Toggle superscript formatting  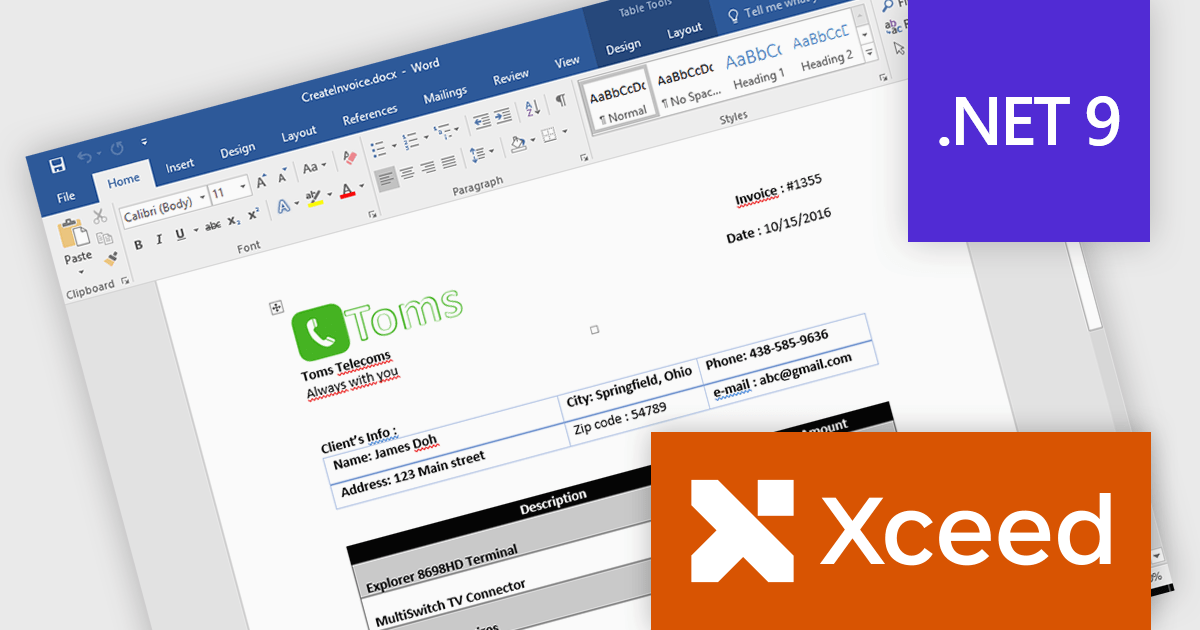coord(253,214)
